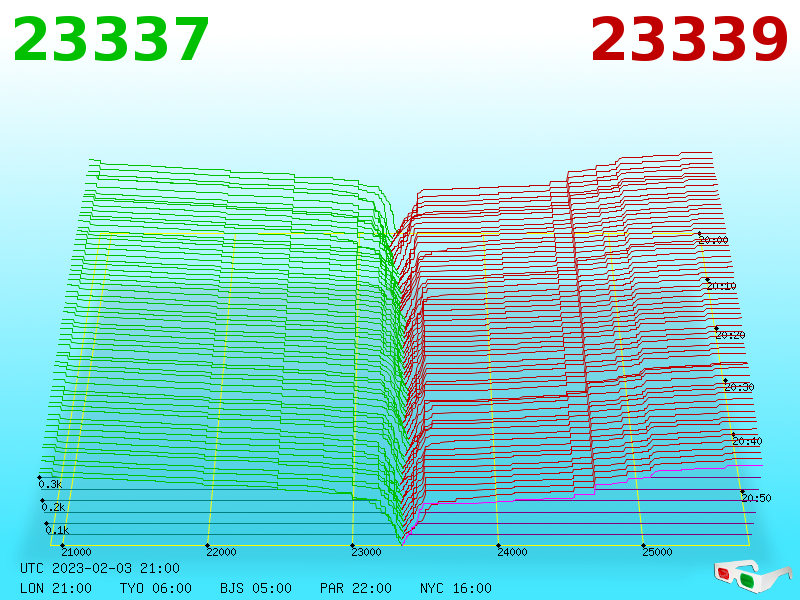800x600 pixels.
Task: Click the 20:10 time axis marker
Action: pos(721,286)
